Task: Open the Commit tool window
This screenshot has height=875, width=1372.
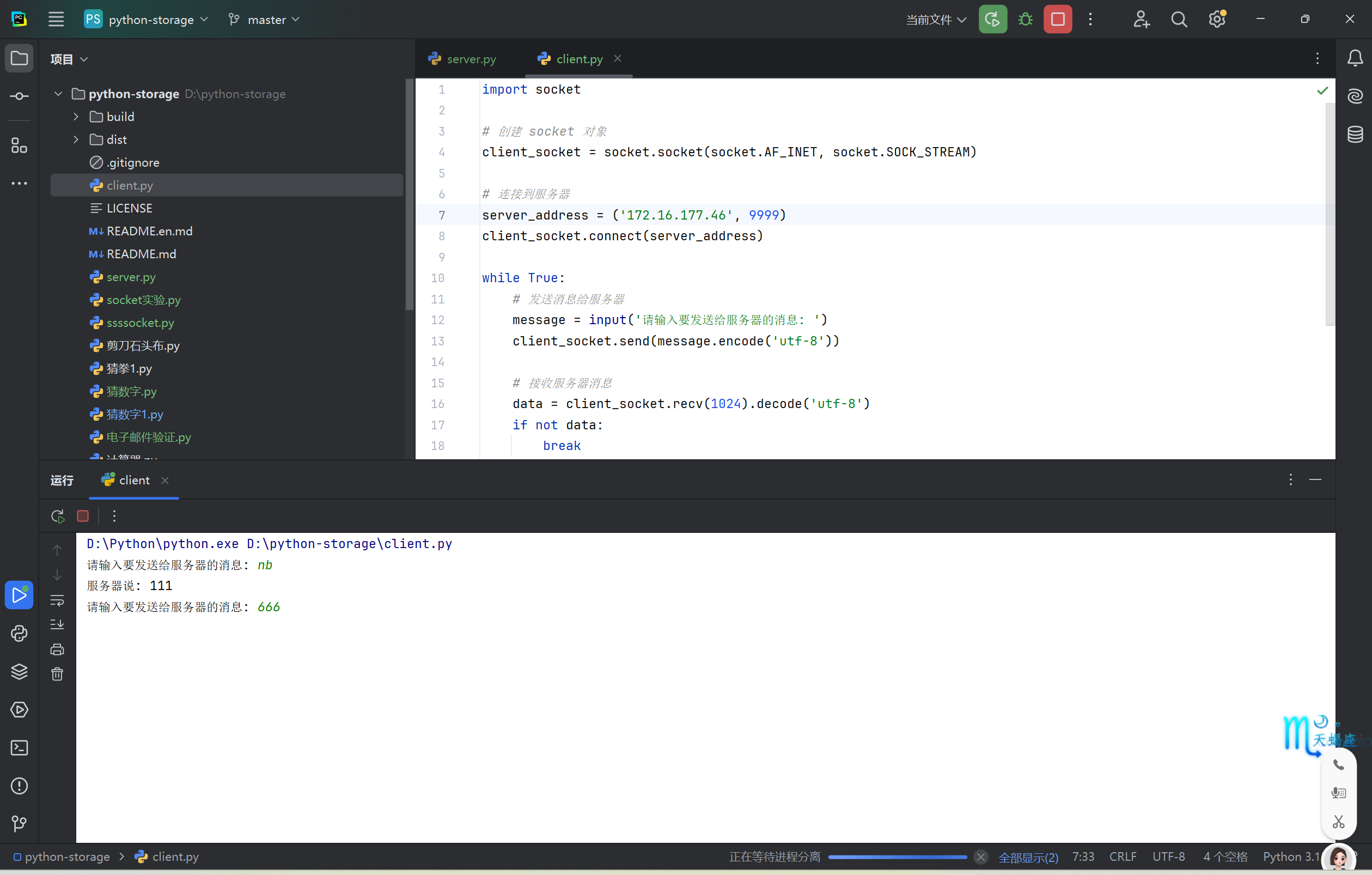Action: [x=20, y=96]
